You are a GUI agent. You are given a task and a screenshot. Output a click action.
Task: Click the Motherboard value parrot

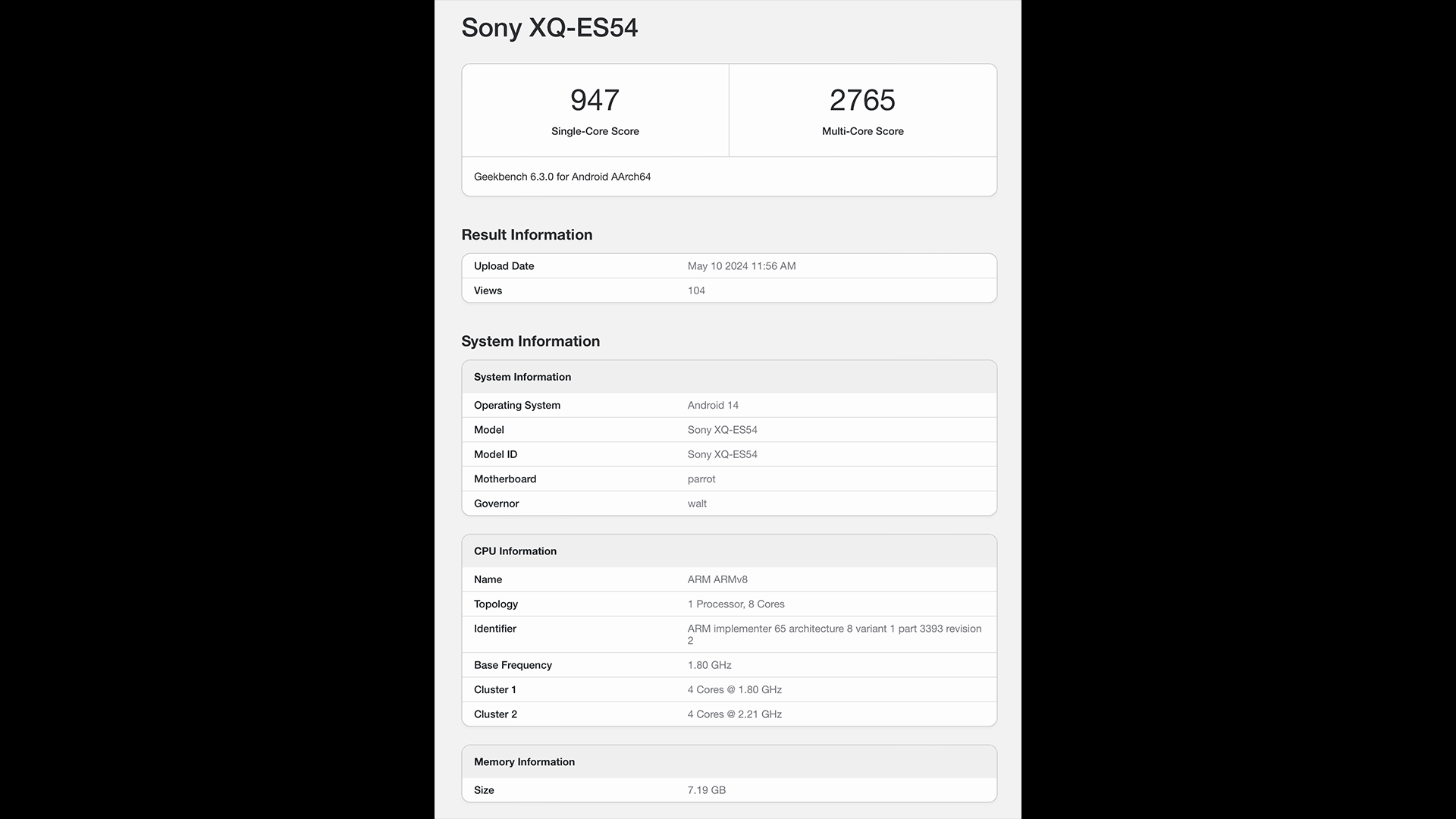(701, 479)
